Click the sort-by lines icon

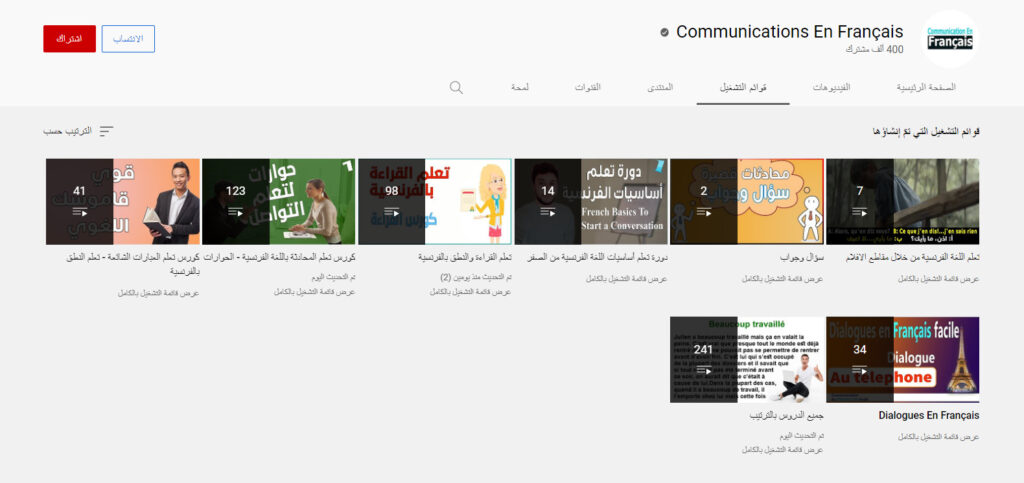pyautogui.click(x=106, y=131)
